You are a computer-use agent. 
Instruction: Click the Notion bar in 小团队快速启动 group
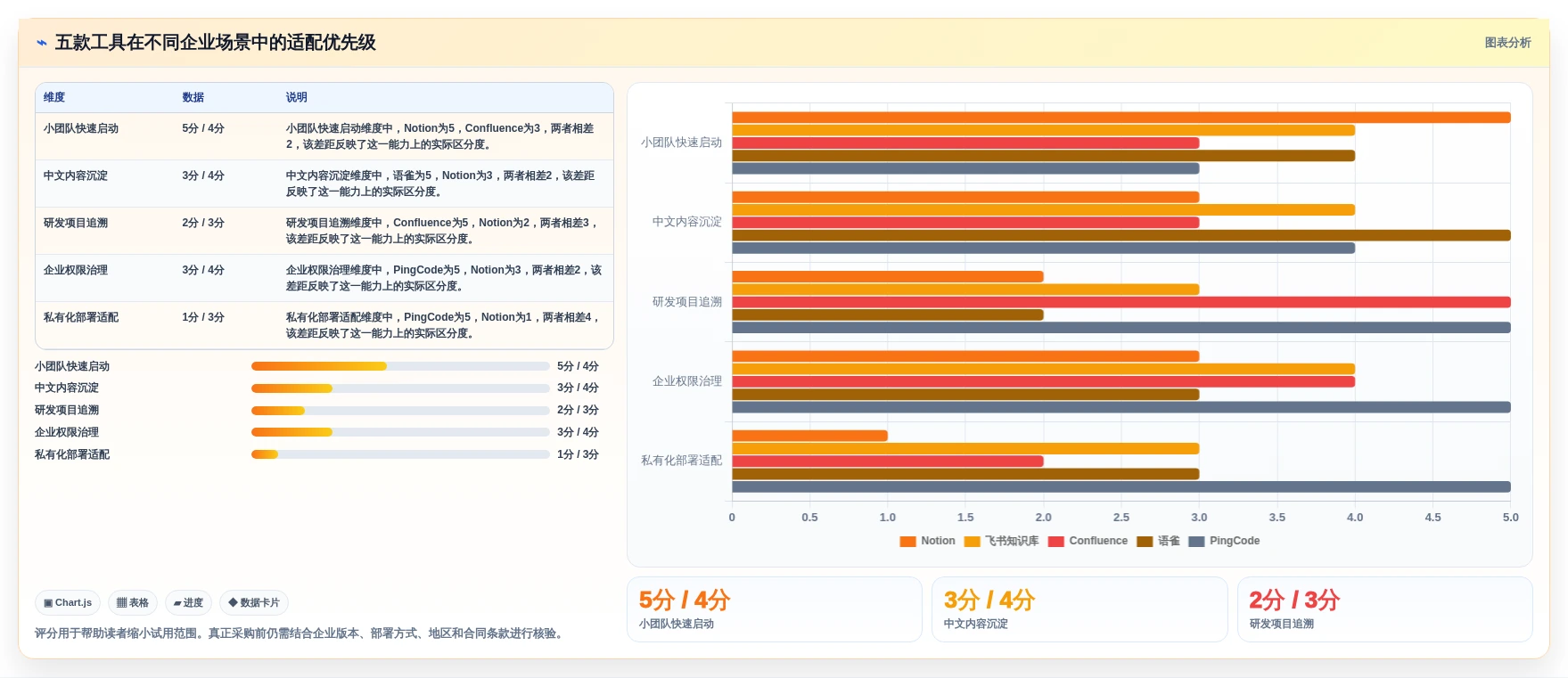coord(1121,118)
